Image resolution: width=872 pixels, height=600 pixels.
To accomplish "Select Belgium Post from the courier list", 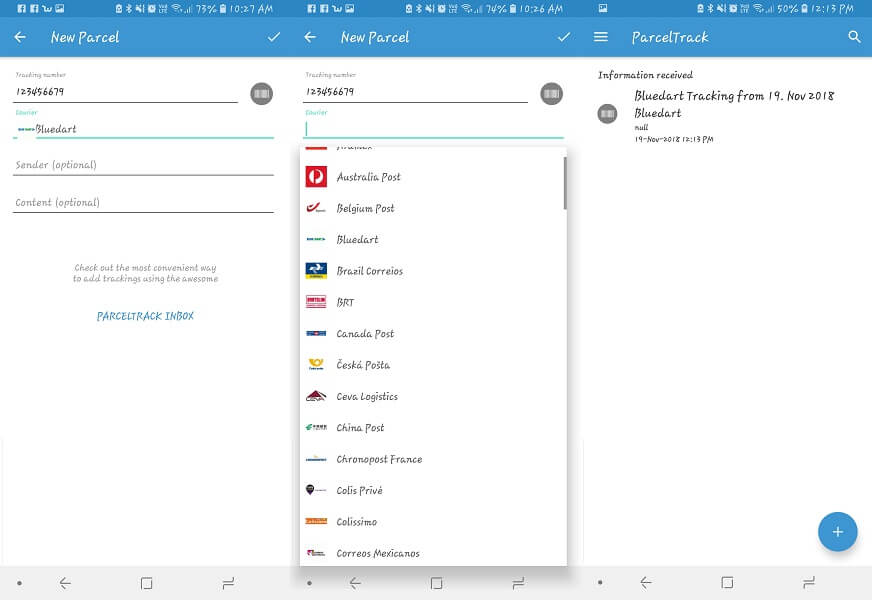I will [x=433, y=208].
